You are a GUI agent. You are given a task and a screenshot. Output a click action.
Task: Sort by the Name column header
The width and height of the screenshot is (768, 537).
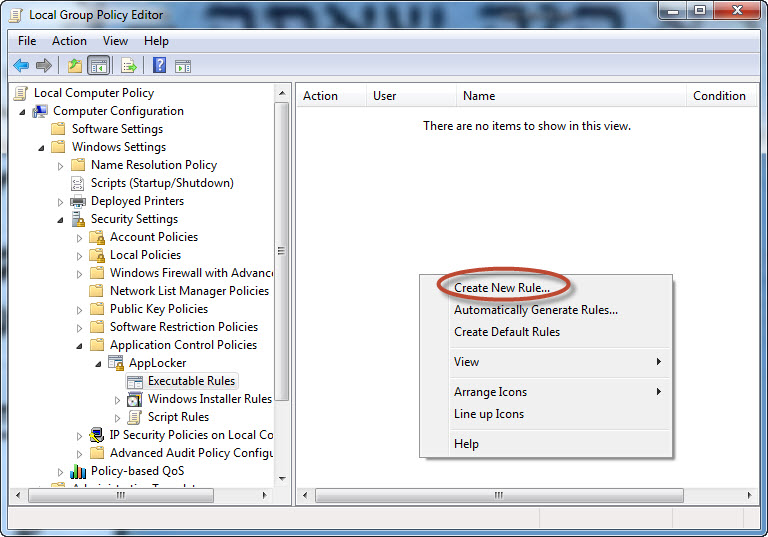[x=571, y=96]
